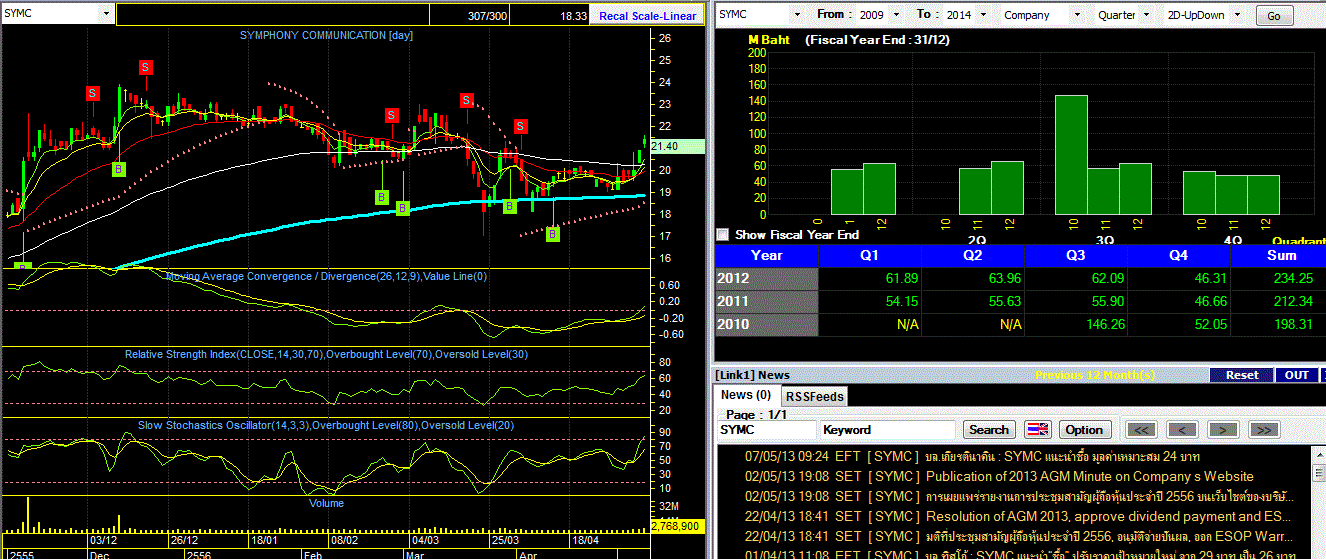Image resolution: width=1326 pixels, height=559 pixels.
Task: Click the 63.96 cell for 2012 Q2
Action: pyautogui.click(x=973, y=278)
